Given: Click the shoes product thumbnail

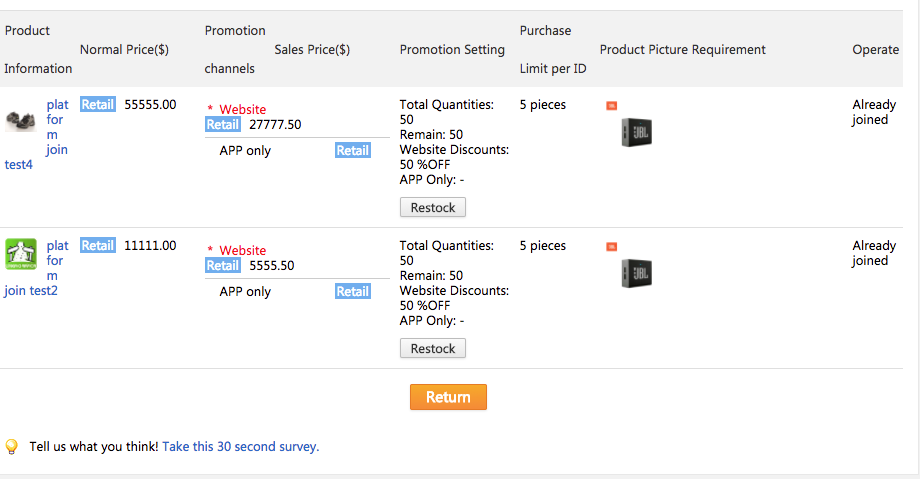Looking at the screenshot, I should [x=20, y=121].
